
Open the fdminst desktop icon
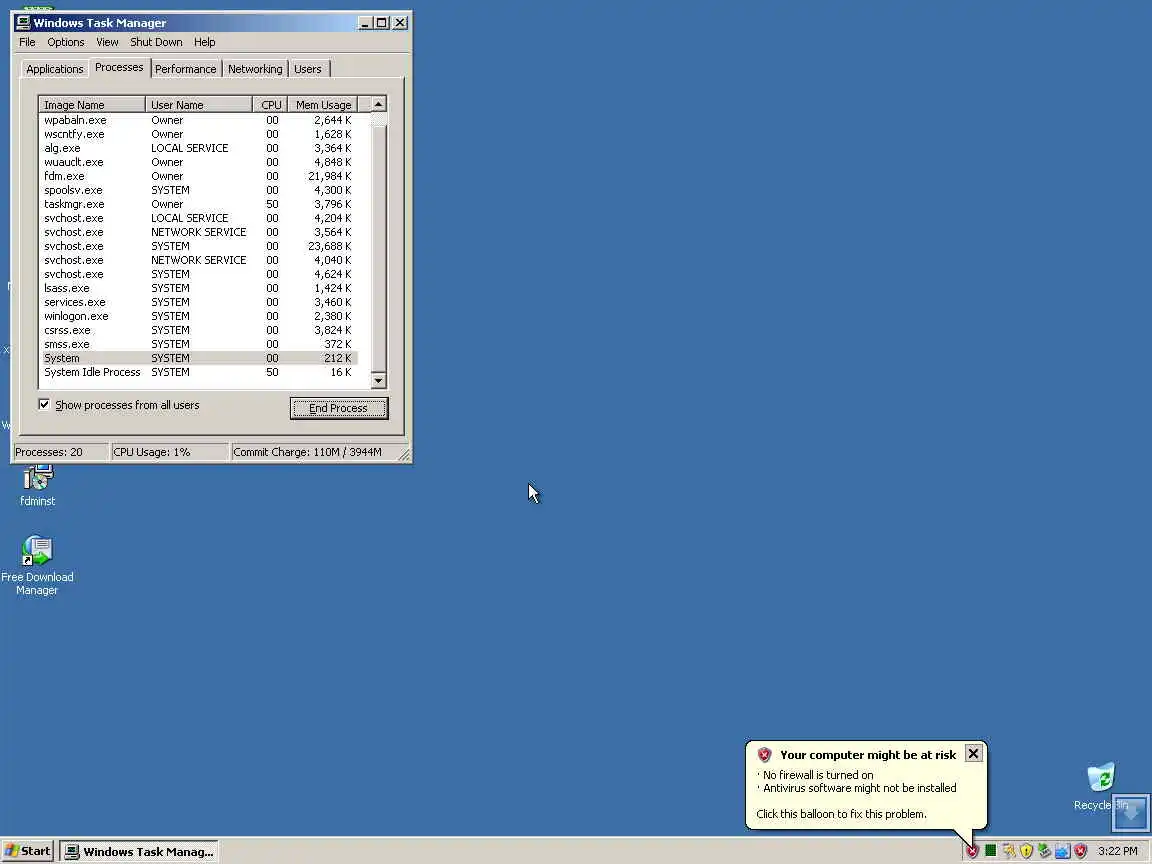(x=37, y=486)
